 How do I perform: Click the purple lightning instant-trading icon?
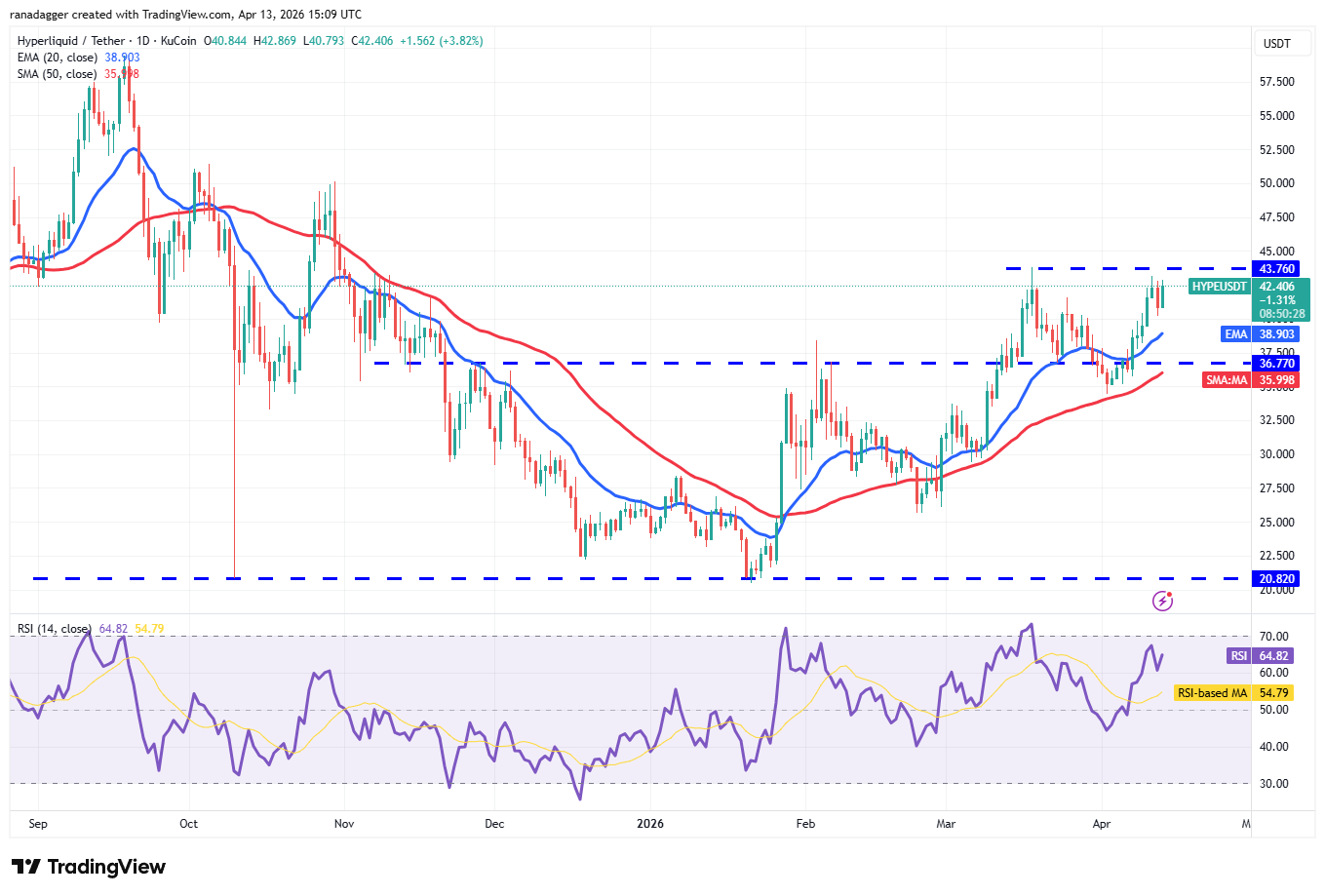1164,601
